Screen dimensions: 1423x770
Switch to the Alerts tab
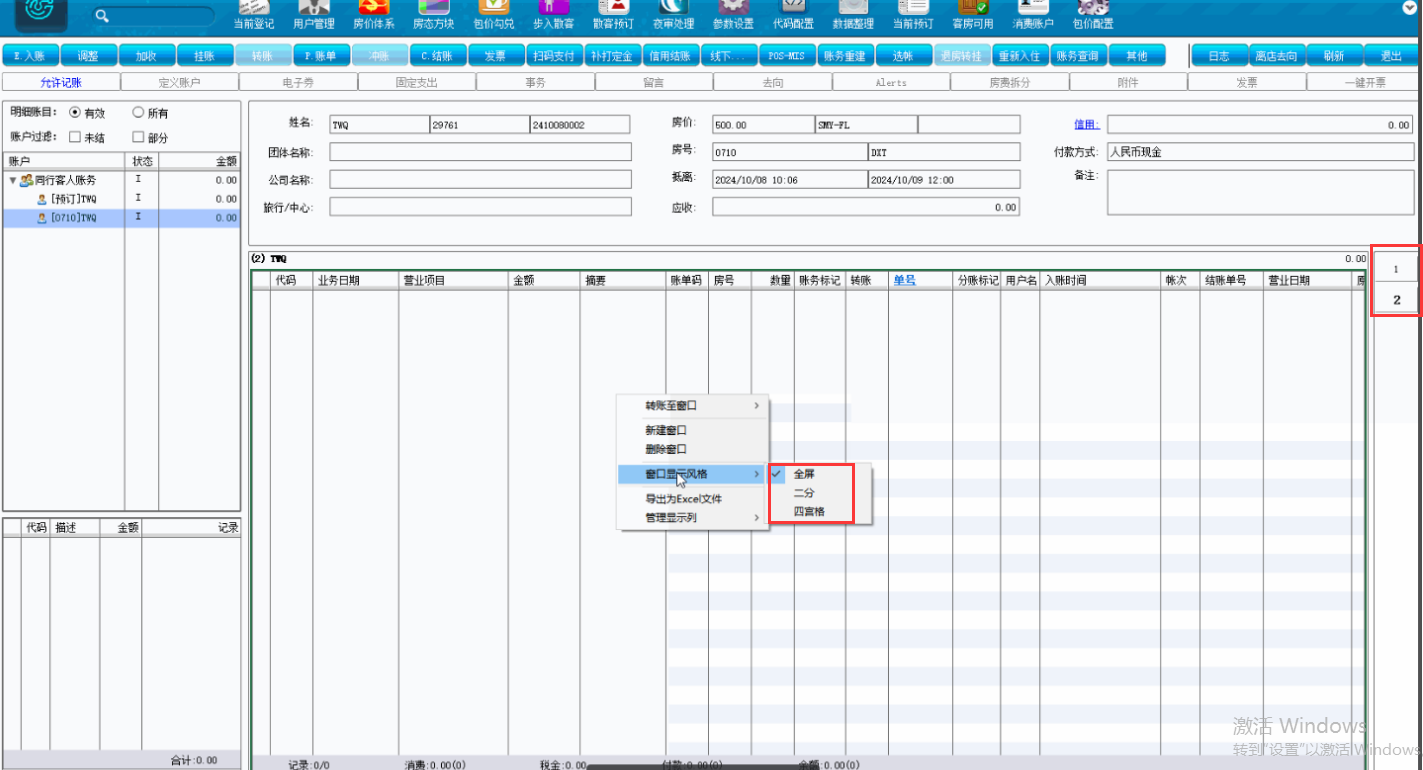point(891,83)
